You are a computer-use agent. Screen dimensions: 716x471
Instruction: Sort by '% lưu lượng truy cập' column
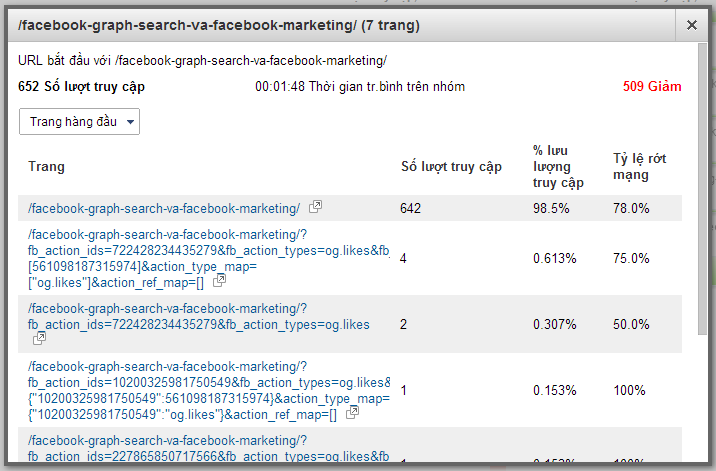(x=558, y=167)
